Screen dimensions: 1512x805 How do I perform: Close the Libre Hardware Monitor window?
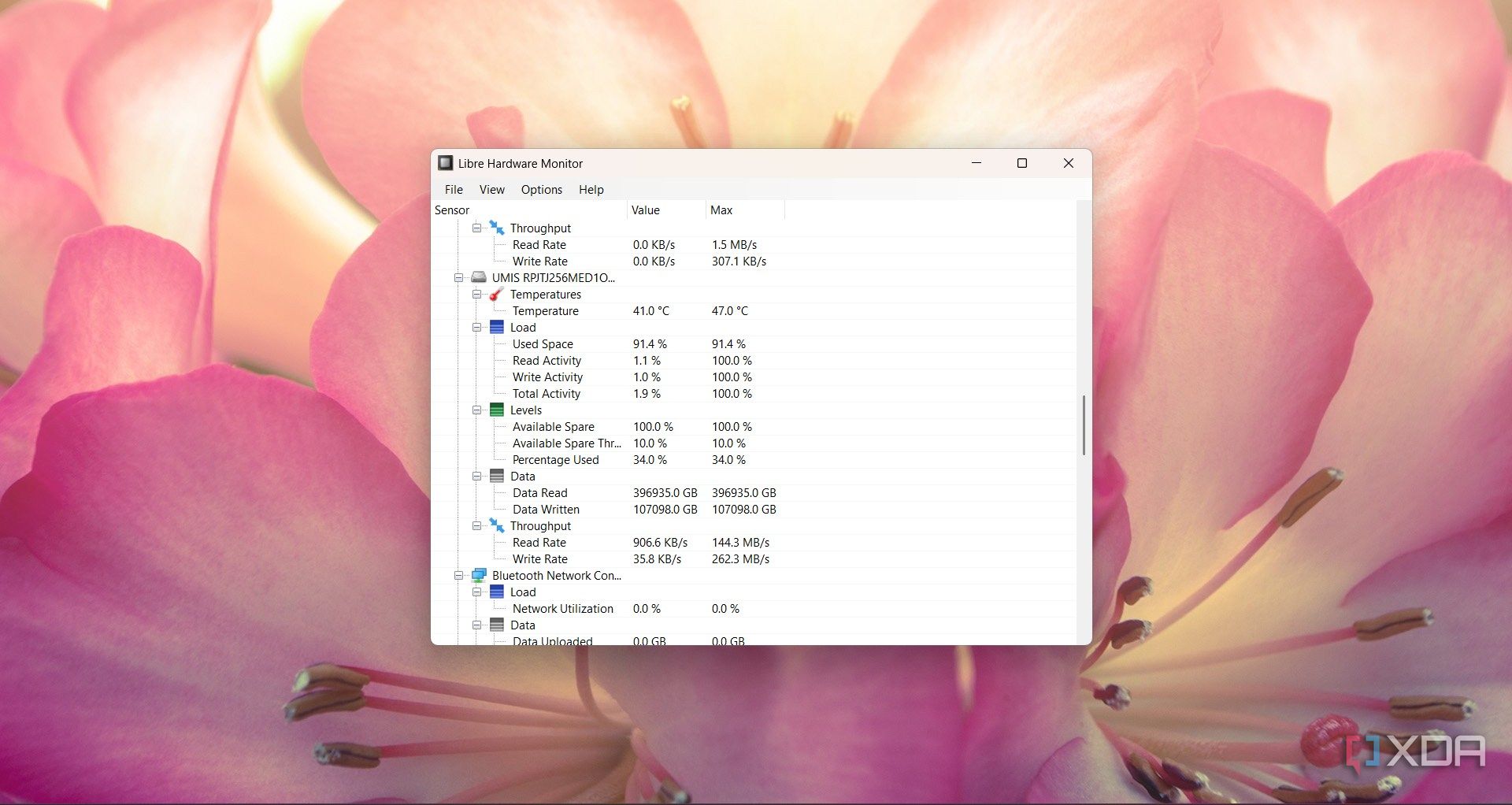click(1069, 163)
